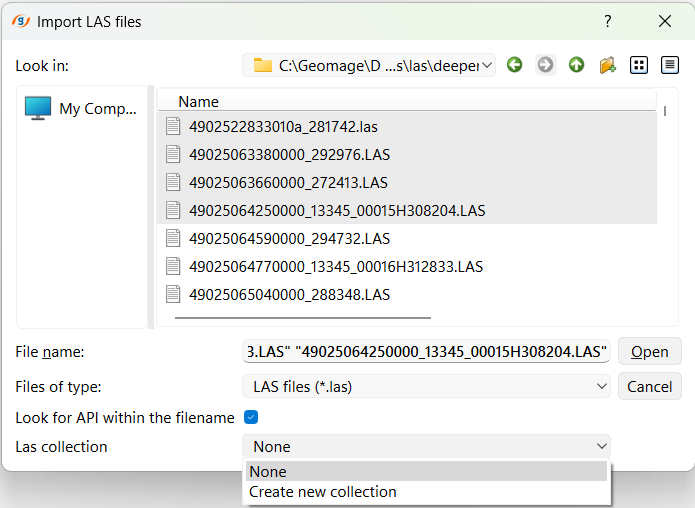Choose Create new collection option
The width and height of the screenshot is (695, 508).
(426, 492)
